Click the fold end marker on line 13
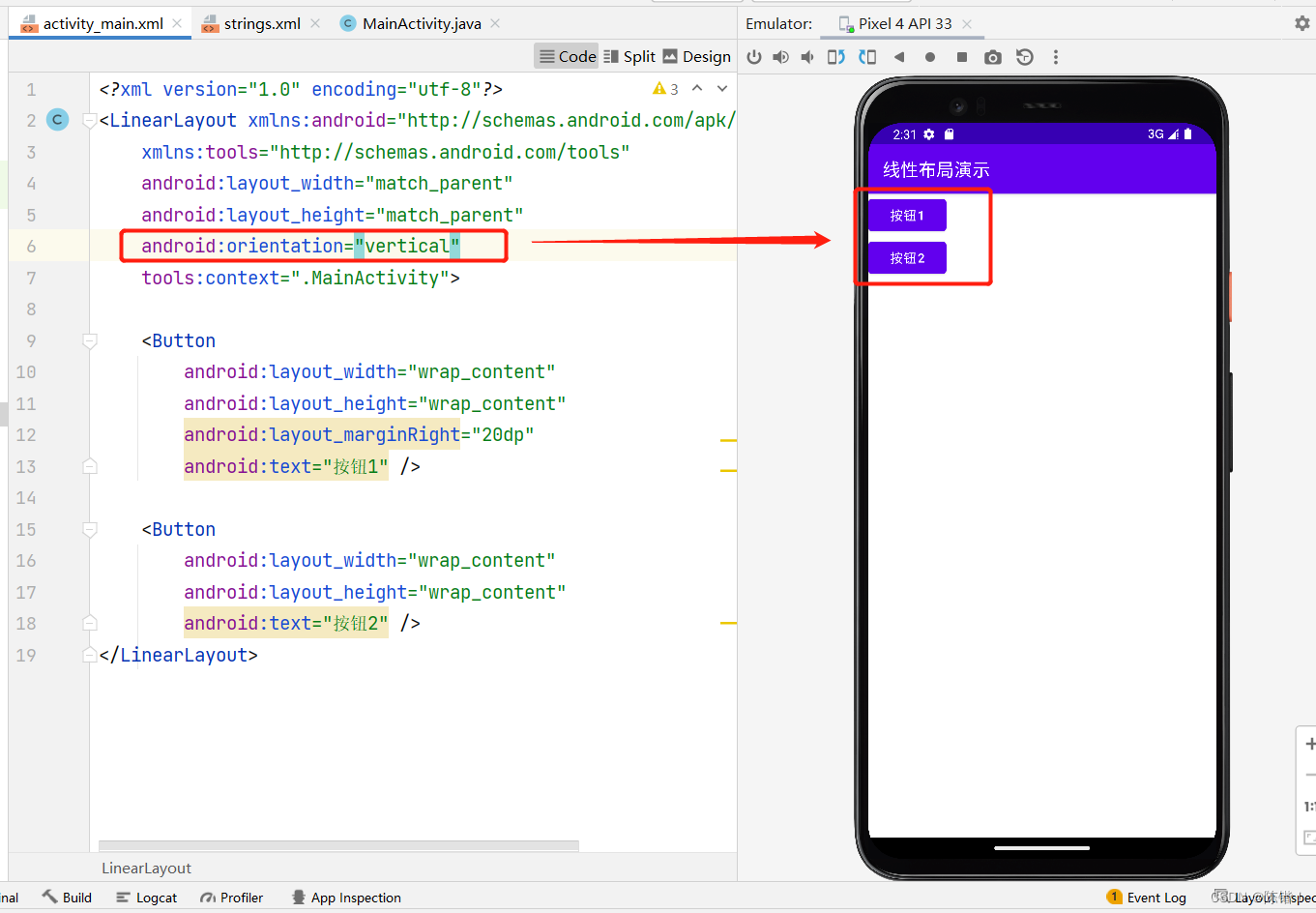This screenshot has width=1316, height=913. coord(90,466)
